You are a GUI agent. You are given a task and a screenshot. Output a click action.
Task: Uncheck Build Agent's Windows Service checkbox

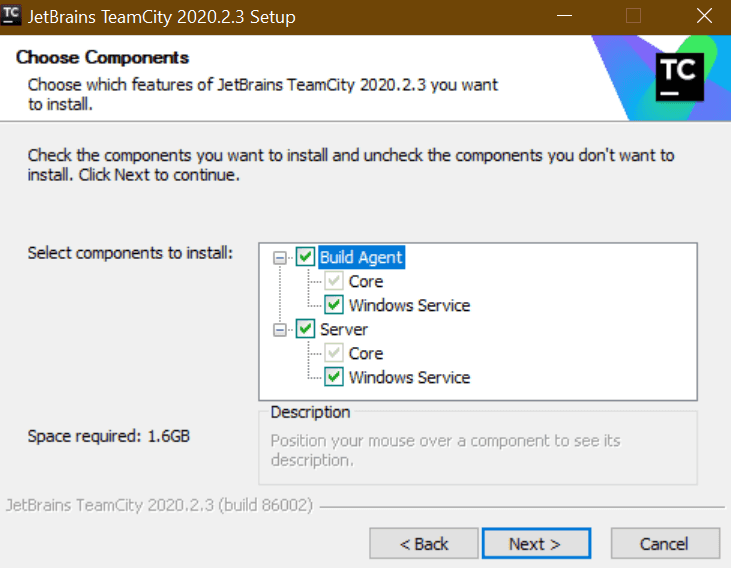[335, 305]
